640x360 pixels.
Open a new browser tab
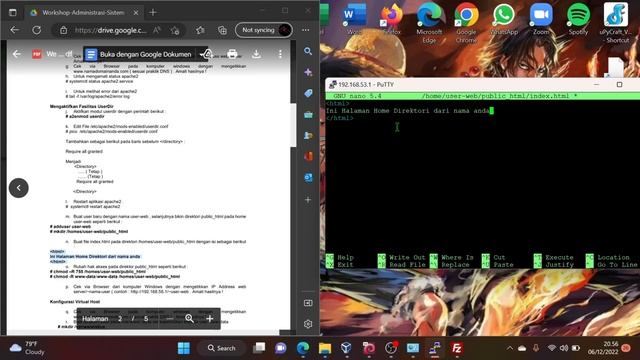pos(153,13)
